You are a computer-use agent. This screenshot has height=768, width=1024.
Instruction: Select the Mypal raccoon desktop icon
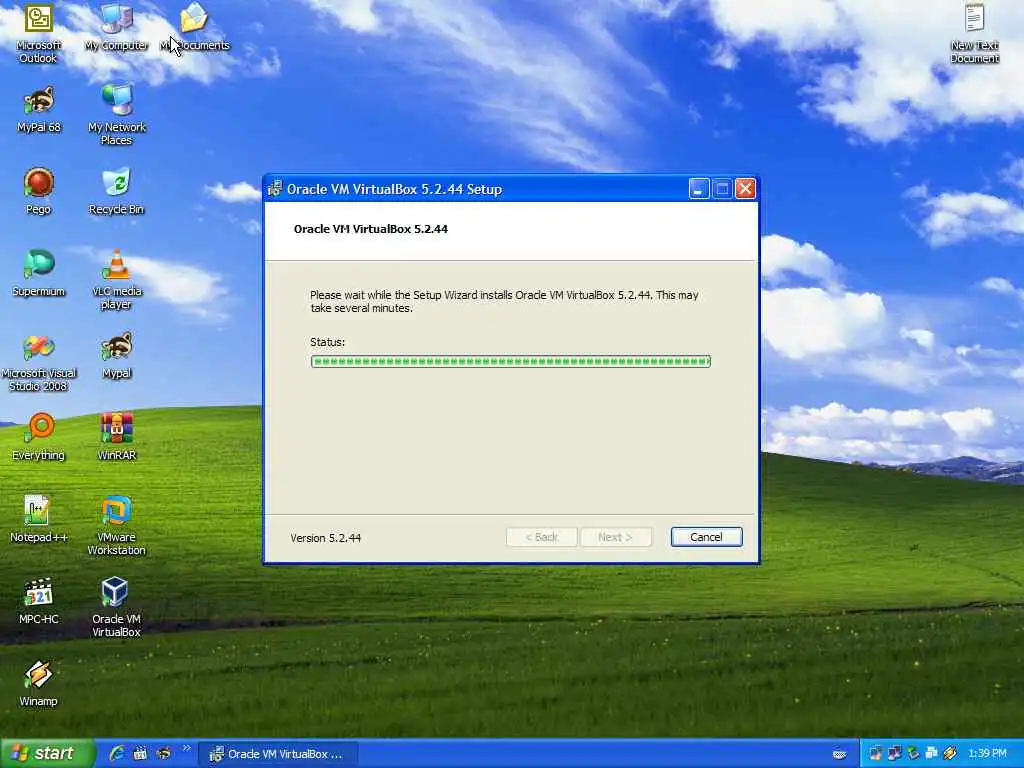117,355
